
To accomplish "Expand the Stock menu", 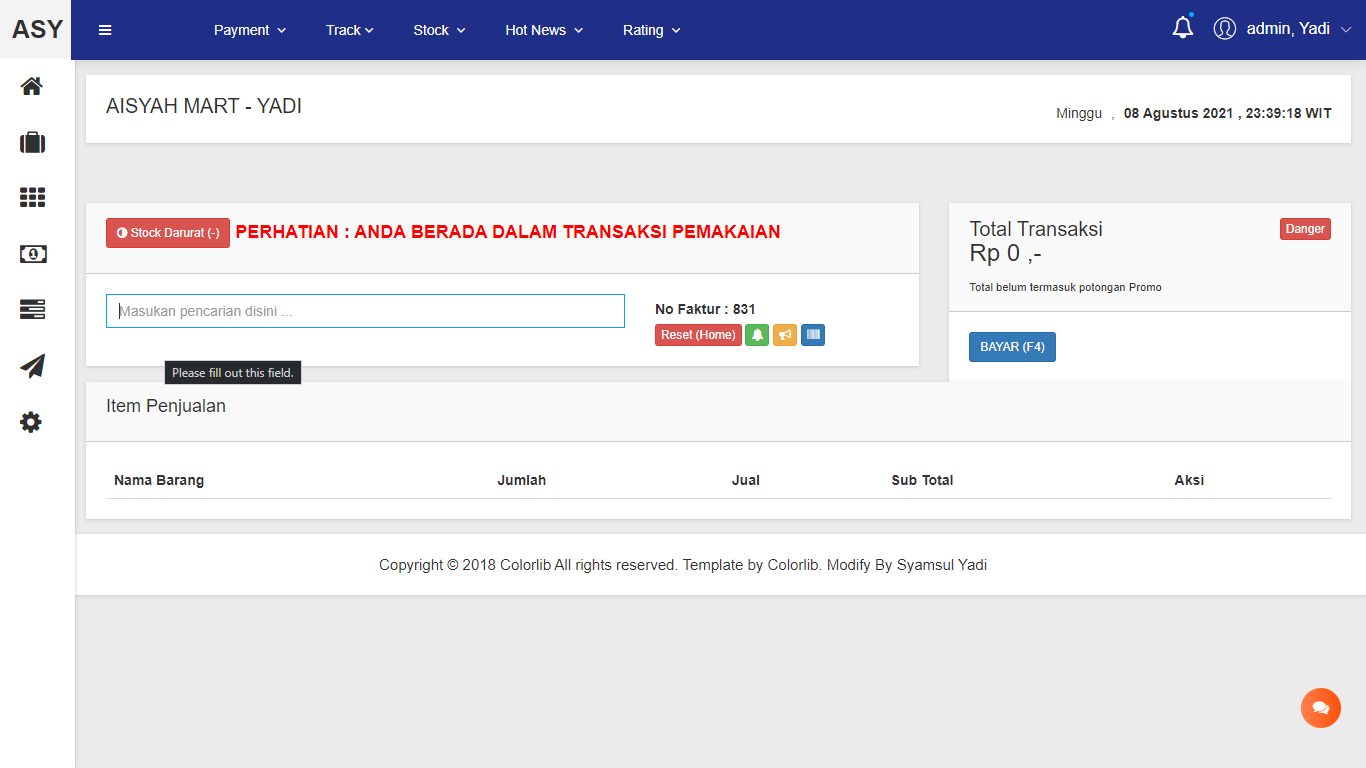I will tap(439, 30).
